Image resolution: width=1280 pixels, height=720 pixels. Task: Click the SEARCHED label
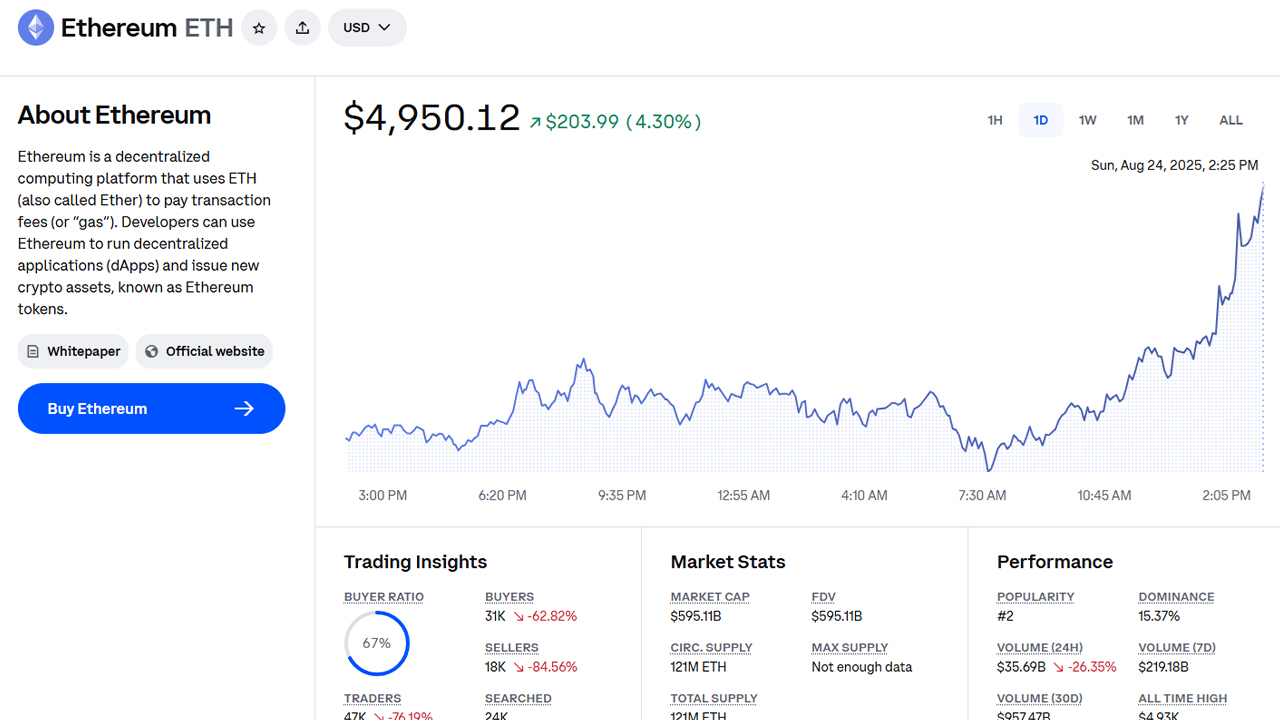point(518,699)
